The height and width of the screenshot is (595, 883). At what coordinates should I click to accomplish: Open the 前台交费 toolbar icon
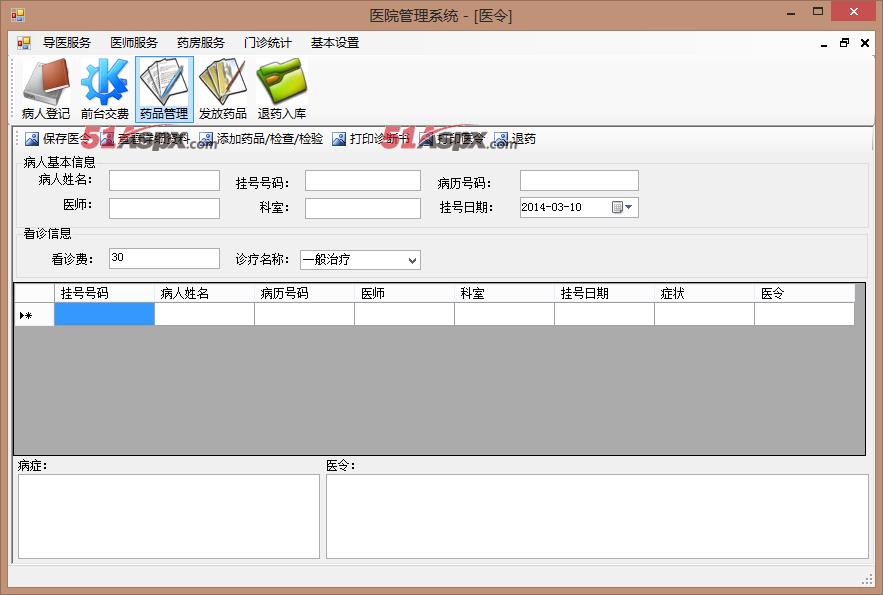(x=105, y=90)
